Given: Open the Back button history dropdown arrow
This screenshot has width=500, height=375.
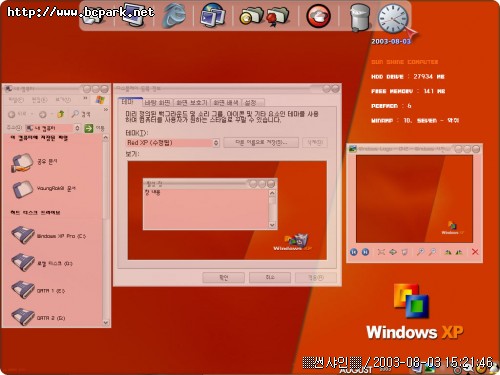Looking at the screenshot, I should click(32, 114).
